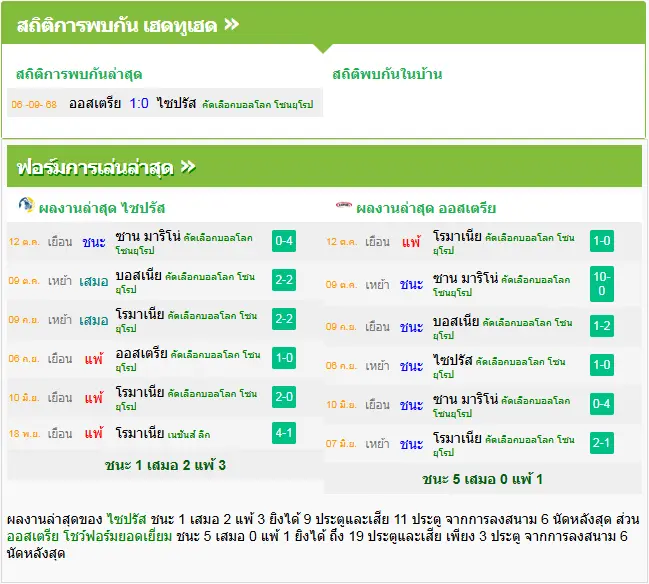The image size is (649, 584).
Task: Click โรมาเนีย in Cyprus 10 มิ.ย. row
Action: pos(140,392)
